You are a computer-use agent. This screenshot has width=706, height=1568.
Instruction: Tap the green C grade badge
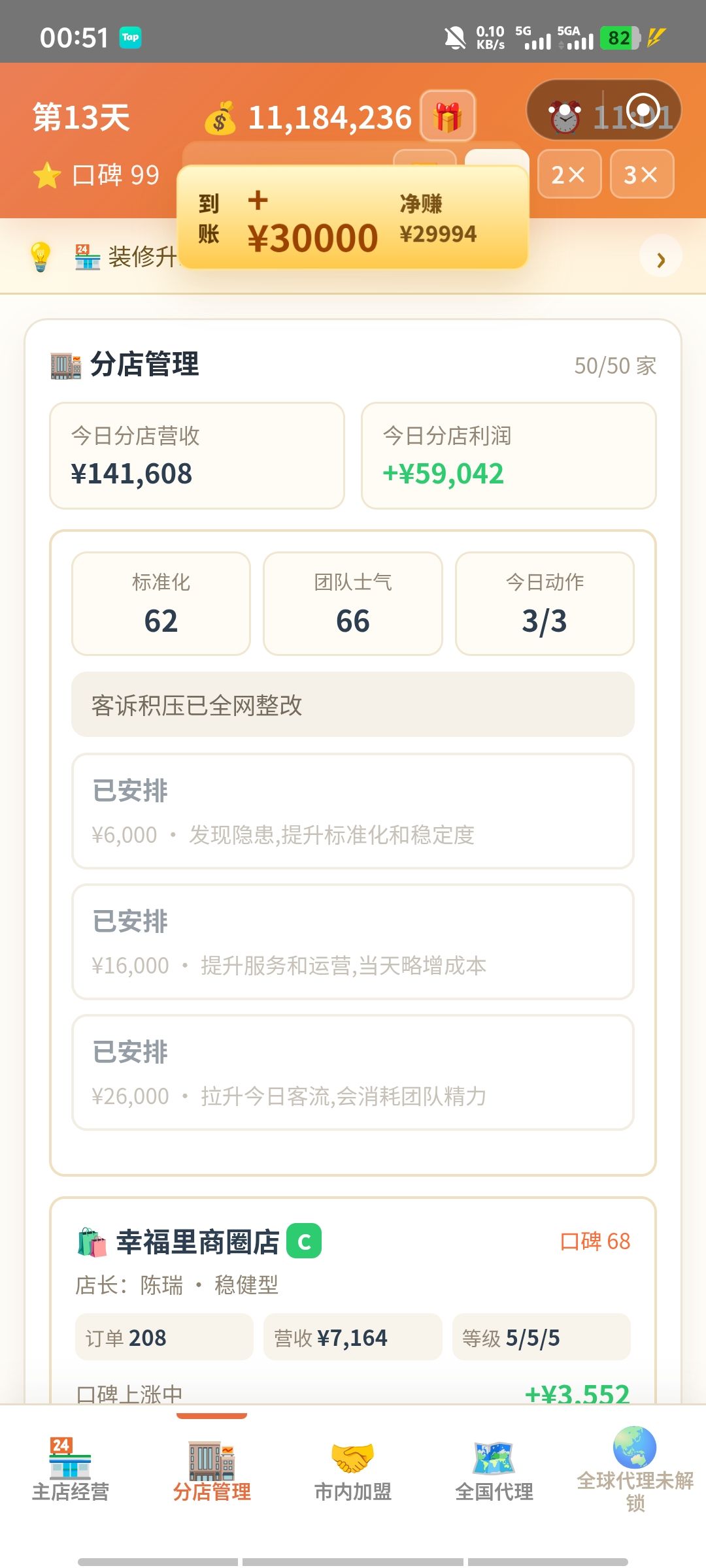point(304,1241)
